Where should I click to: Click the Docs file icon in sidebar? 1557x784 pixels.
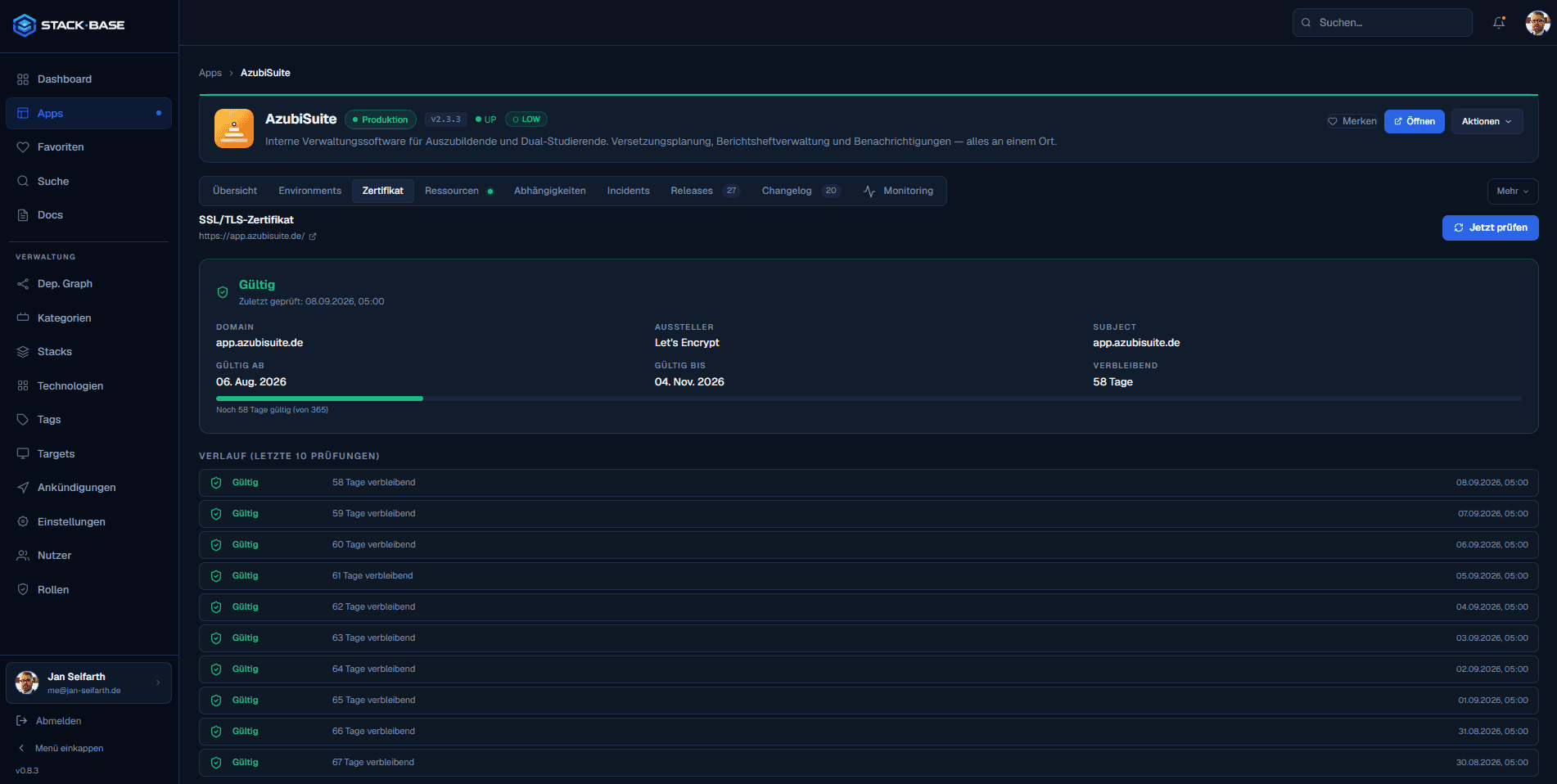click(23, 215)
